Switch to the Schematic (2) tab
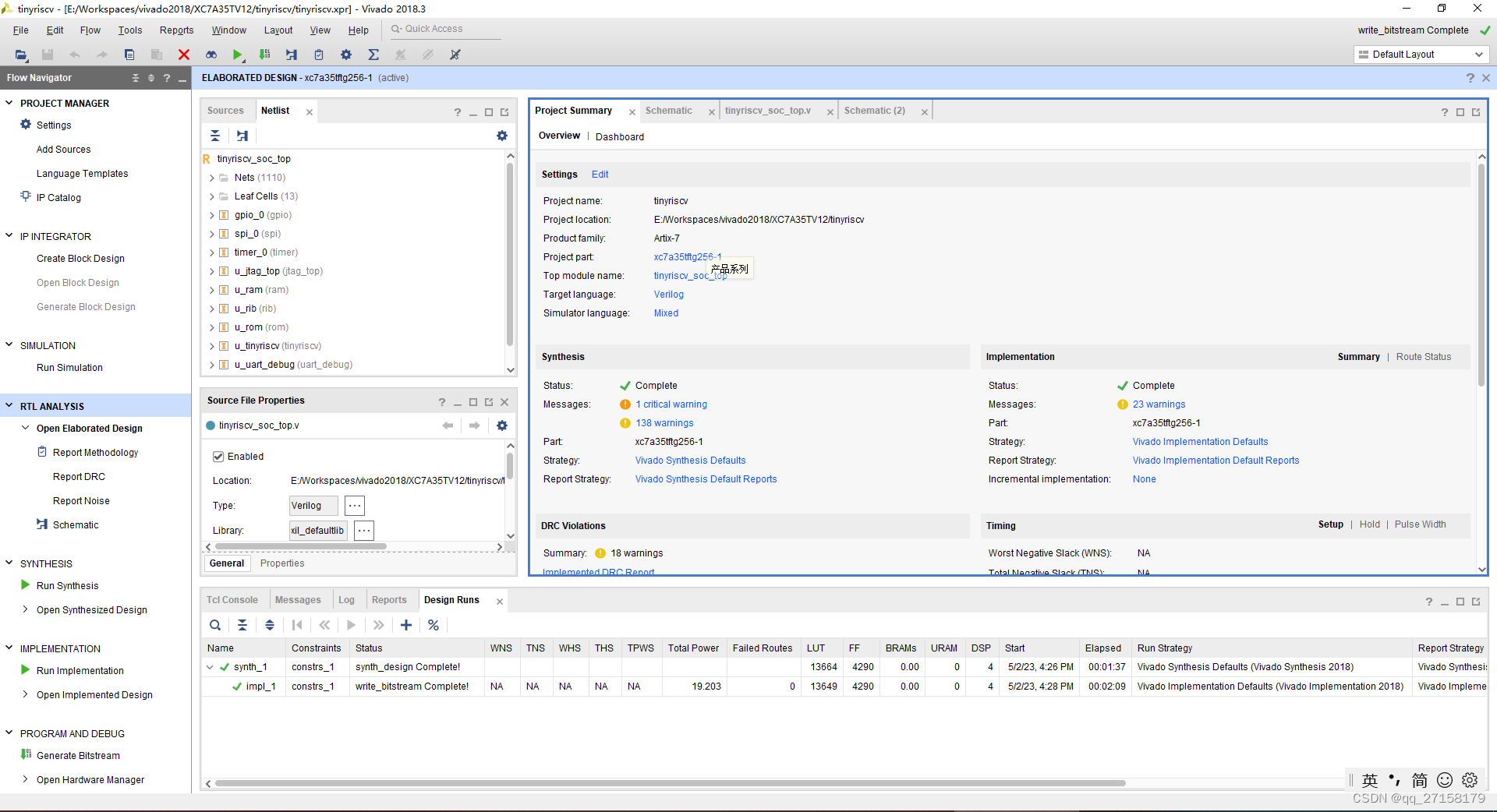The width and height of the screenshot is (1497, 812). [x=875, y=111]
